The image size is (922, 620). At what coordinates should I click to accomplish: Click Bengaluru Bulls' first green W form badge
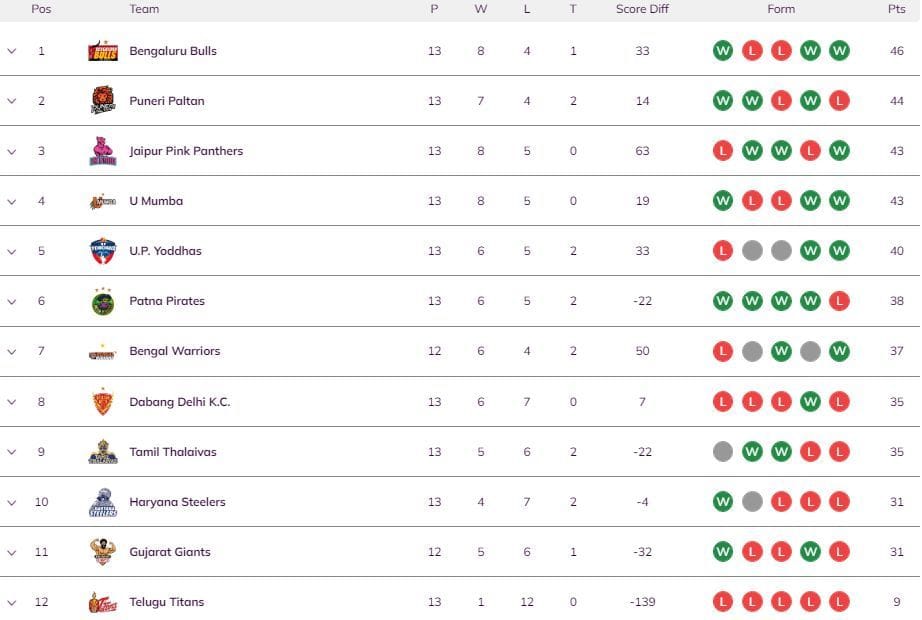click(723, 51)
